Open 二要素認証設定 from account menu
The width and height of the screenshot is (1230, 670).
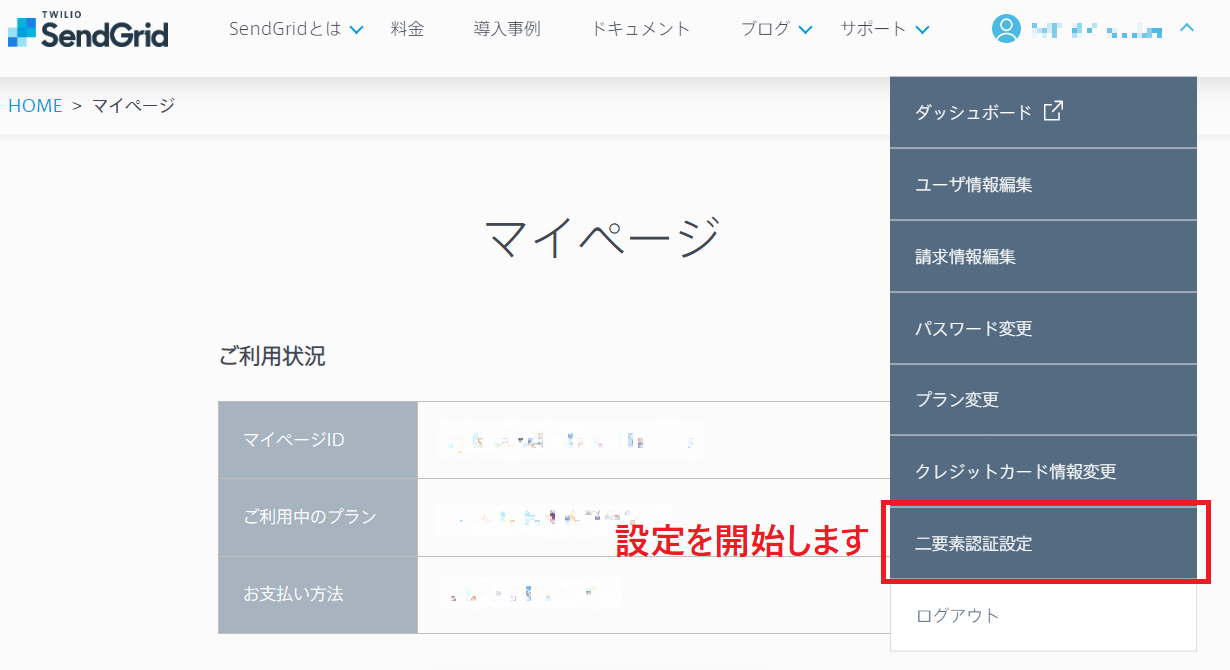(1043, 543)
